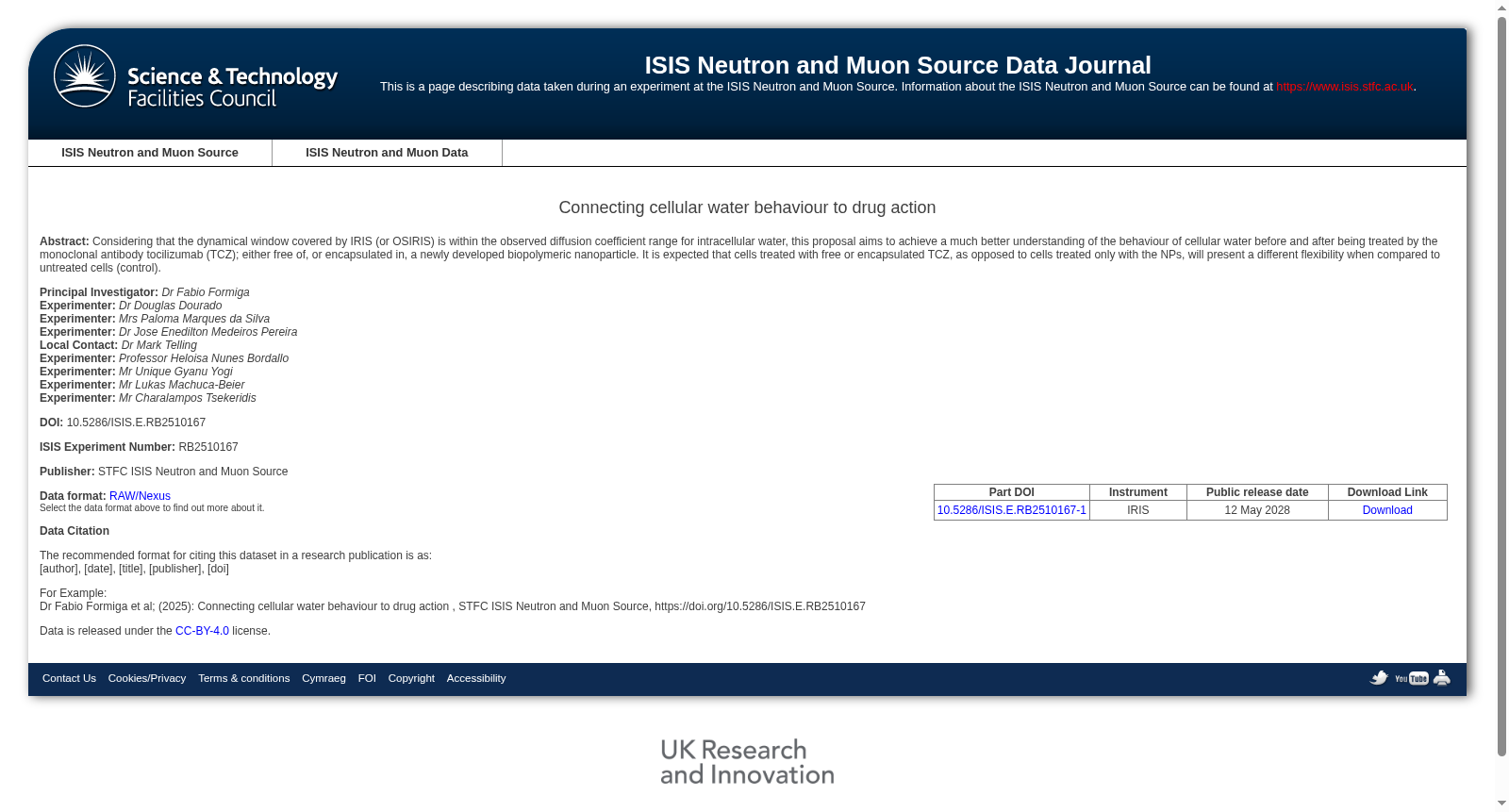Click the Instrument column header
The height and width of the screenshot is (812, 1509).
tap(1138, 492)
